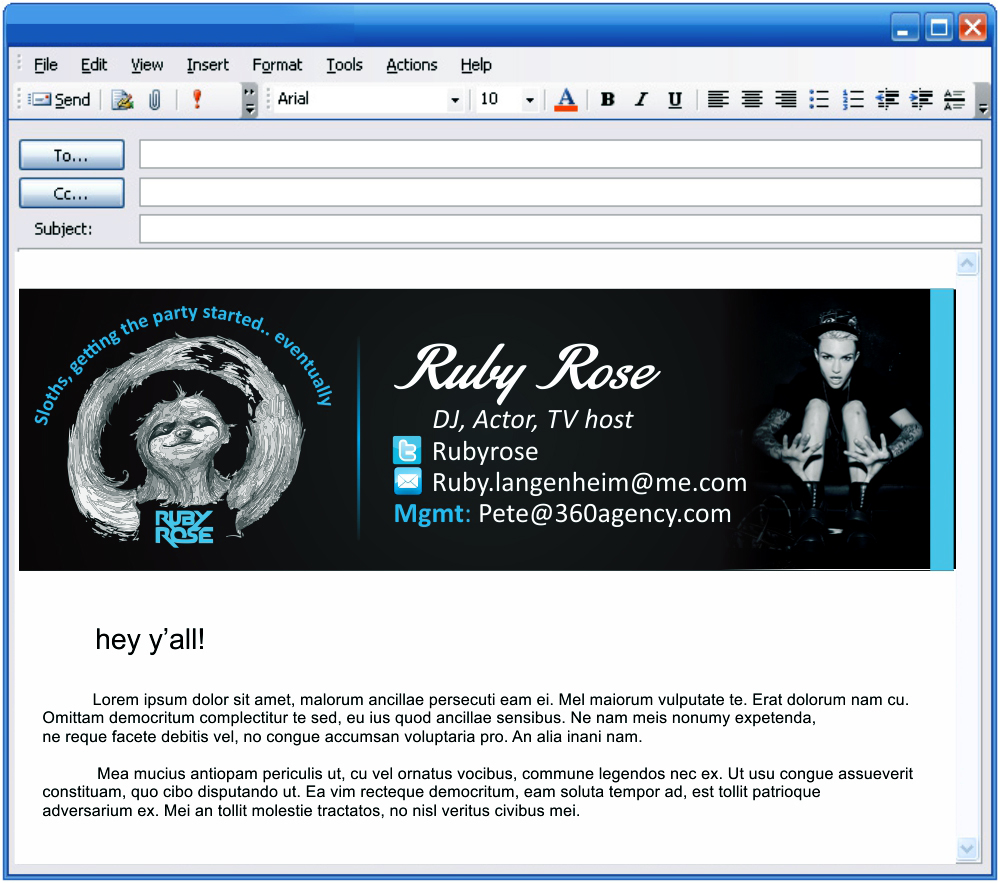Send the email
The height and width of the screenshot is (883, 1000).
point(60,99)
